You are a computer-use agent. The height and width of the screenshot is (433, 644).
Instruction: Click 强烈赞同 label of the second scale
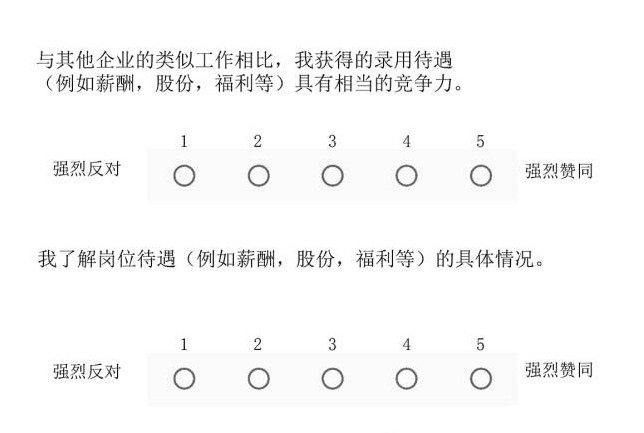point(559,370)
